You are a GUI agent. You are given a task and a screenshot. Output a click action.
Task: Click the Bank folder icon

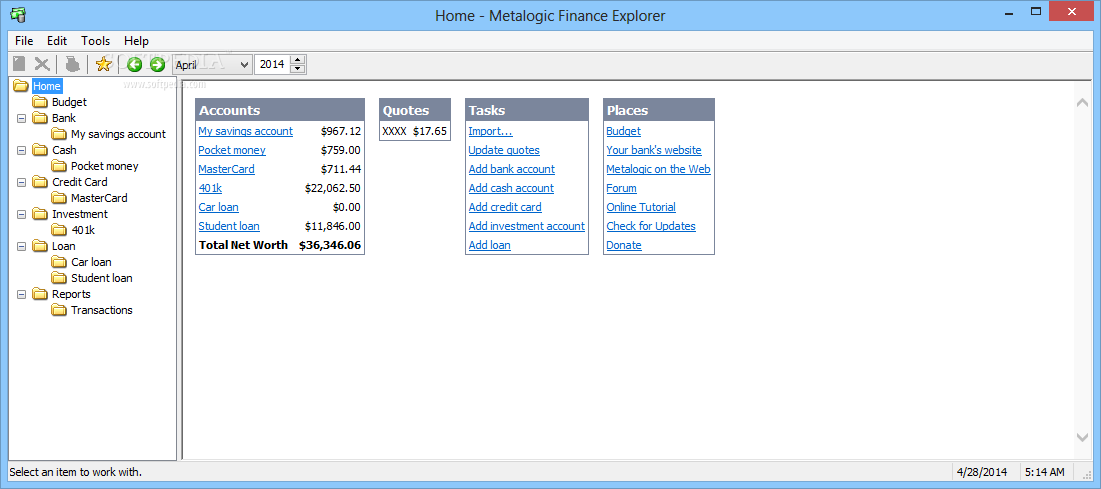(40, 118)
